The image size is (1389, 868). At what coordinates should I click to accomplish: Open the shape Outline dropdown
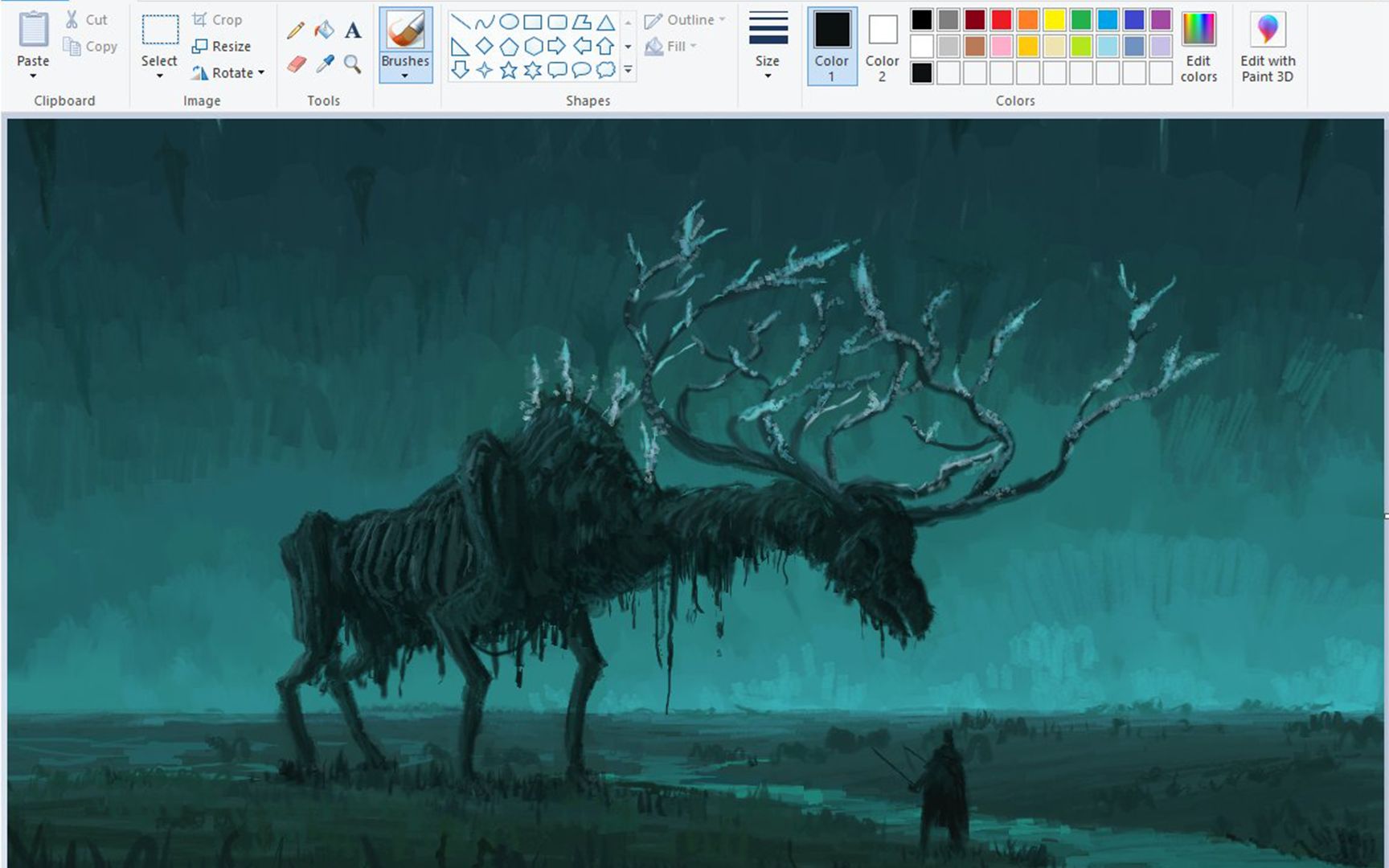[685, 20]
